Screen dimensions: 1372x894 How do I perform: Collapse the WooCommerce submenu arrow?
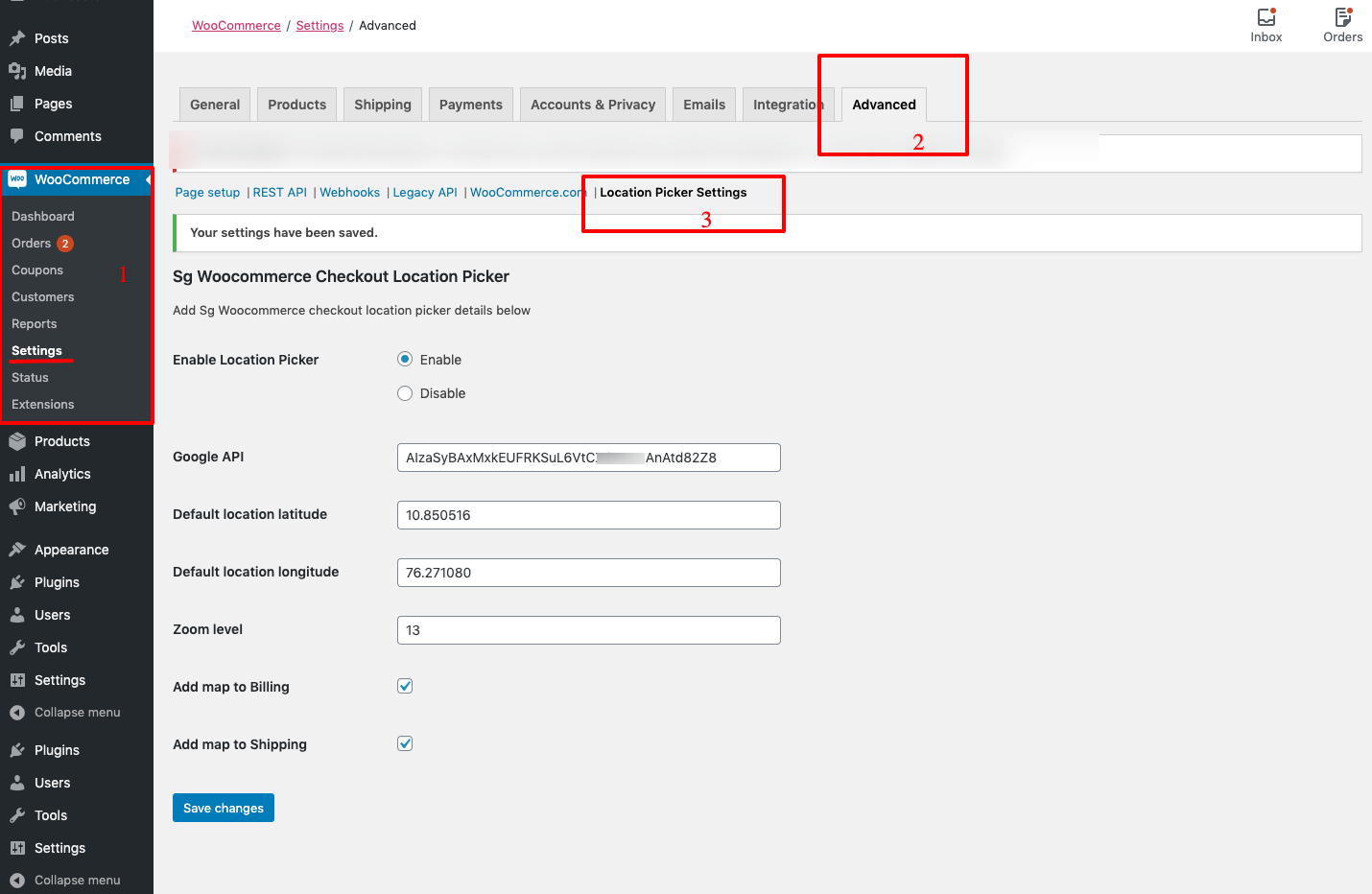point(148,179)
